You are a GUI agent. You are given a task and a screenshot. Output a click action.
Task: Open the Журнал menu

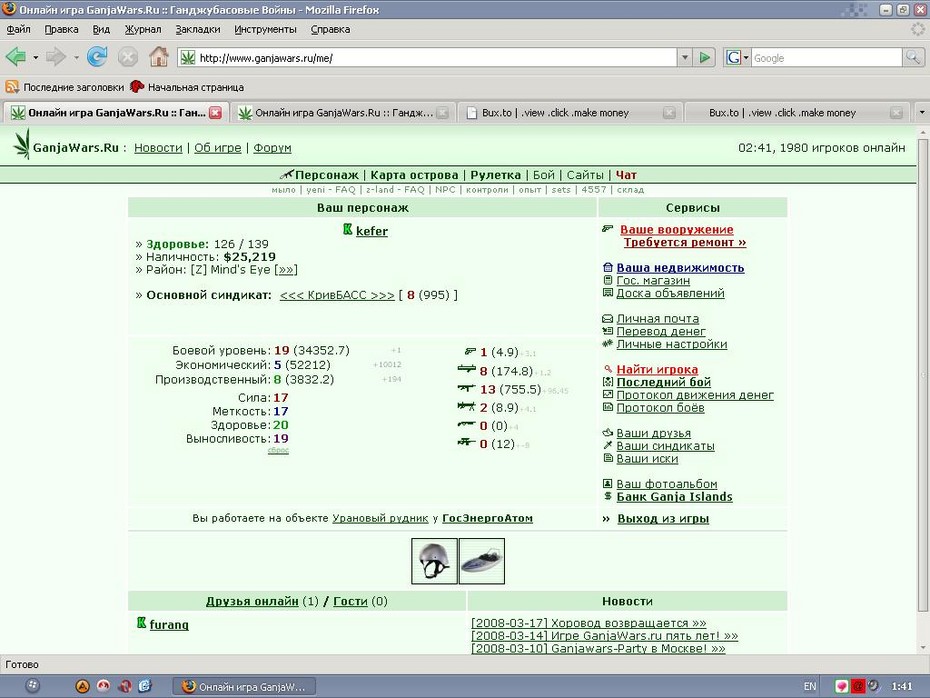[142, 29]
